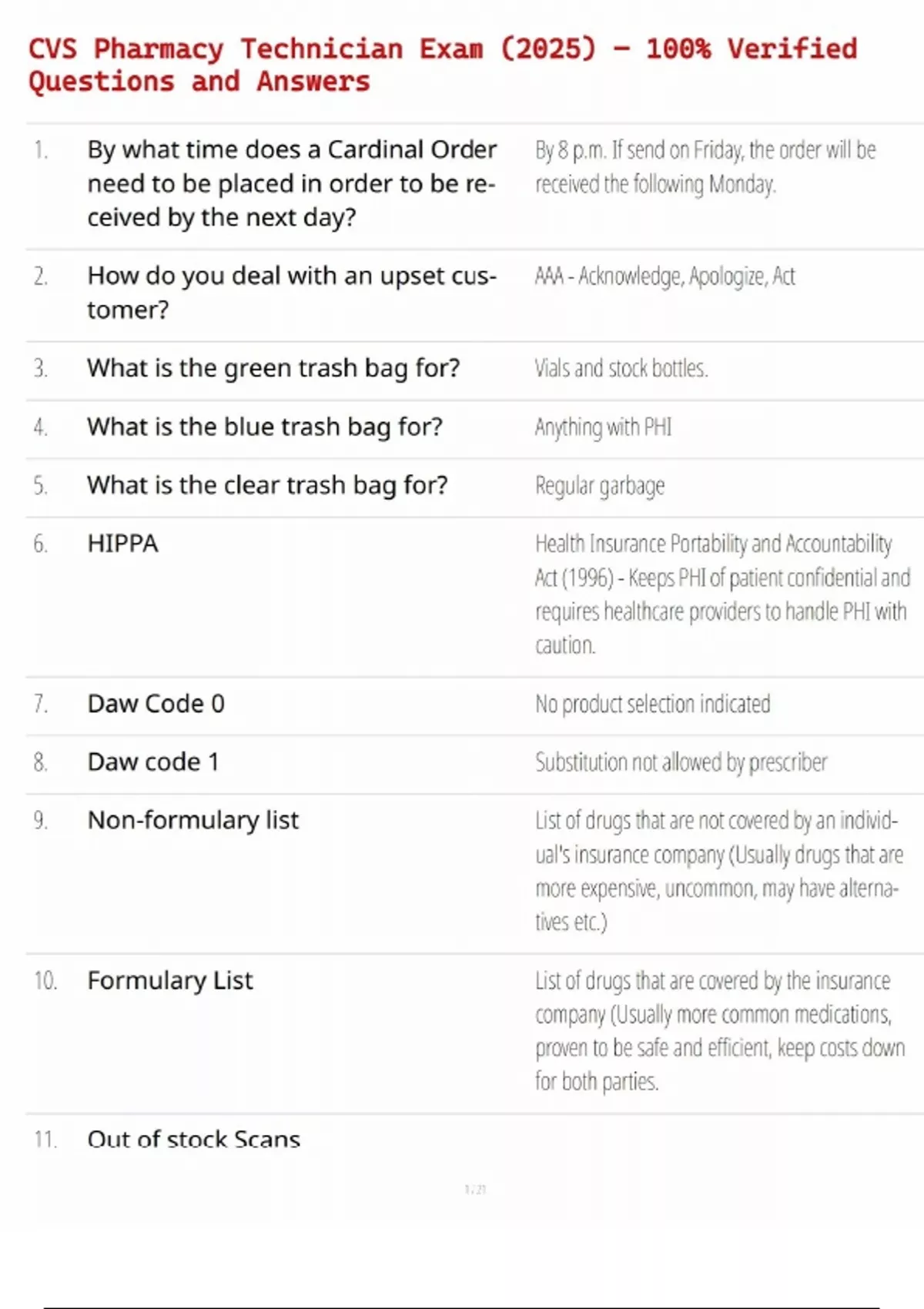Click the 'By 8 p.m.' answer text
This screenshot has width=924, height=1309.
[x=705, y=167]
